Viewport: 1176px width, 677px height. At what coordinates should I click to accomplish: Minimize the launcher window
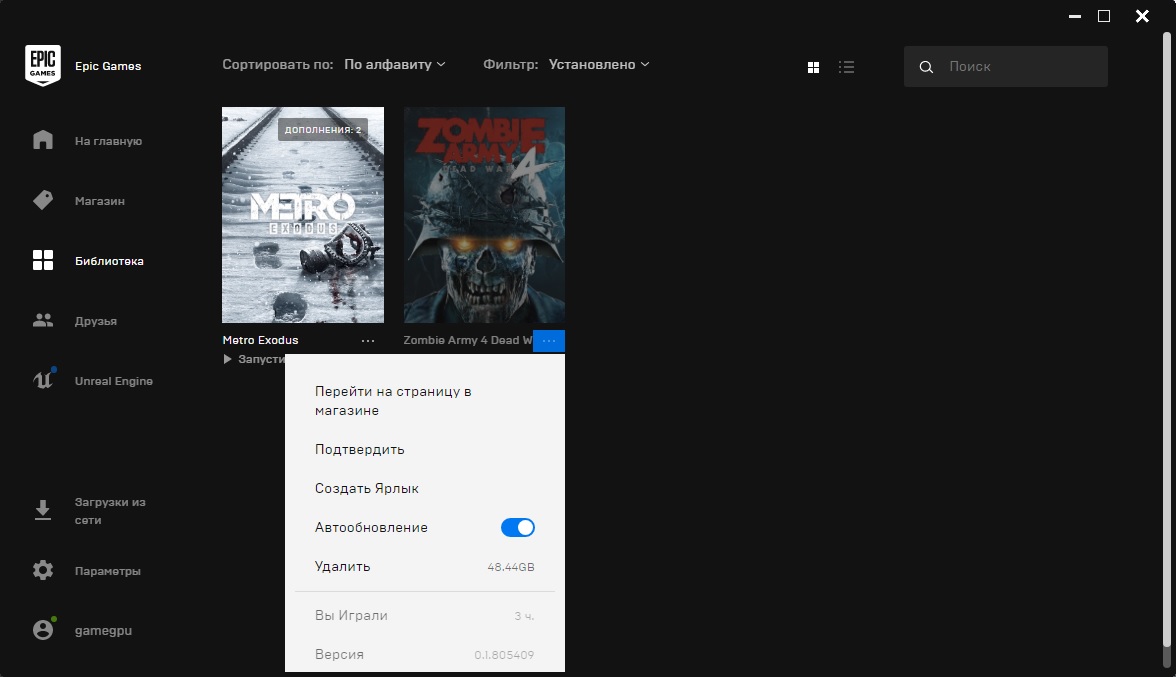1075,16
